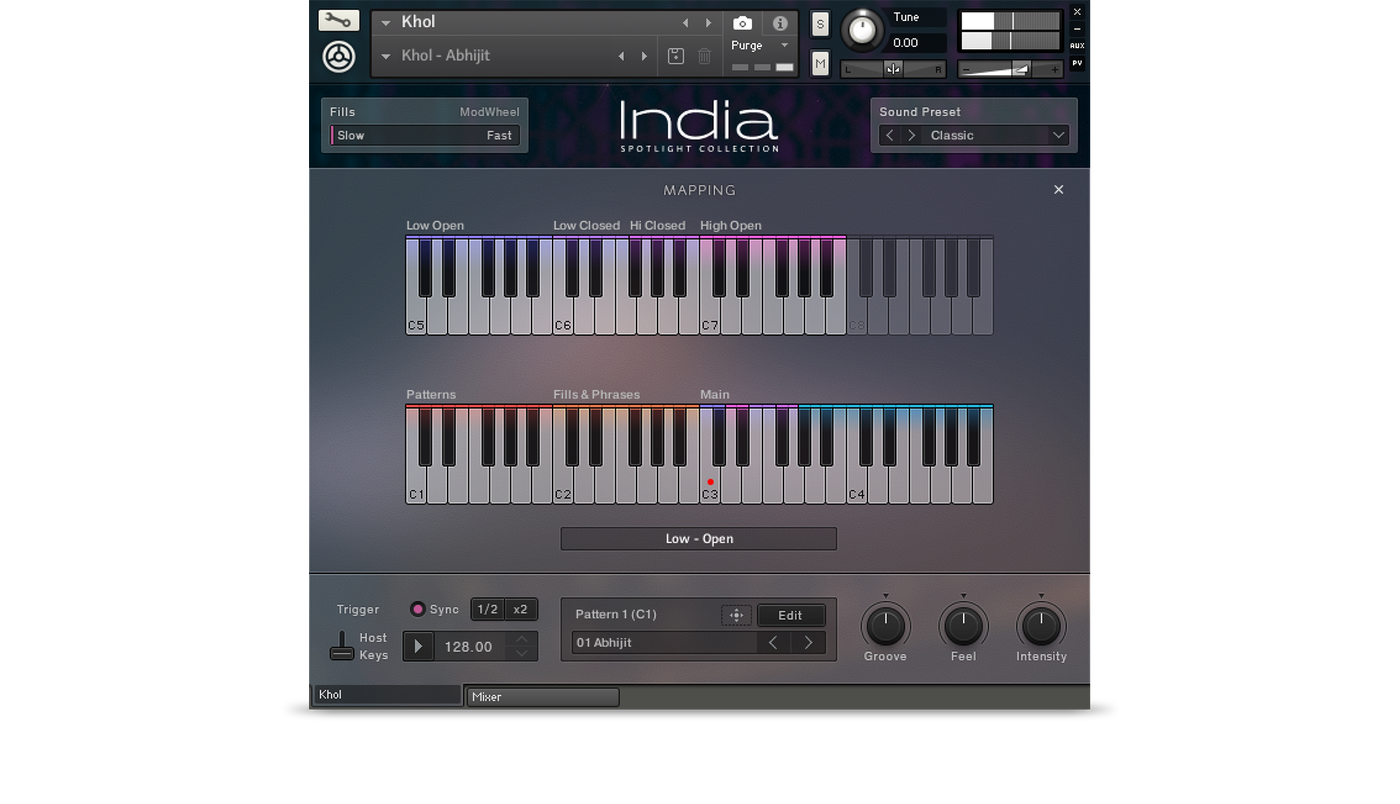Toggle double-time x2 tempo

(x=520, y=609)
